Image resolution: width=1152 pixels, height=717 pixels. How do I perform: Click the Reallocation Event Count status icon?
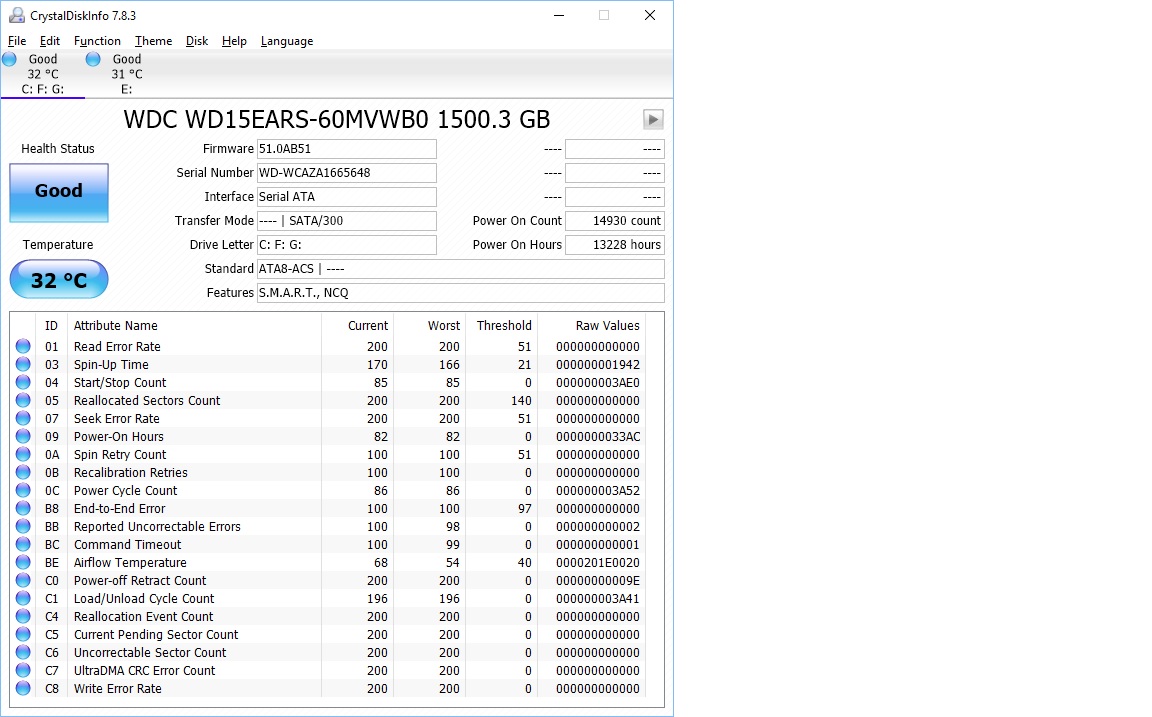click(x=24, y=616)
